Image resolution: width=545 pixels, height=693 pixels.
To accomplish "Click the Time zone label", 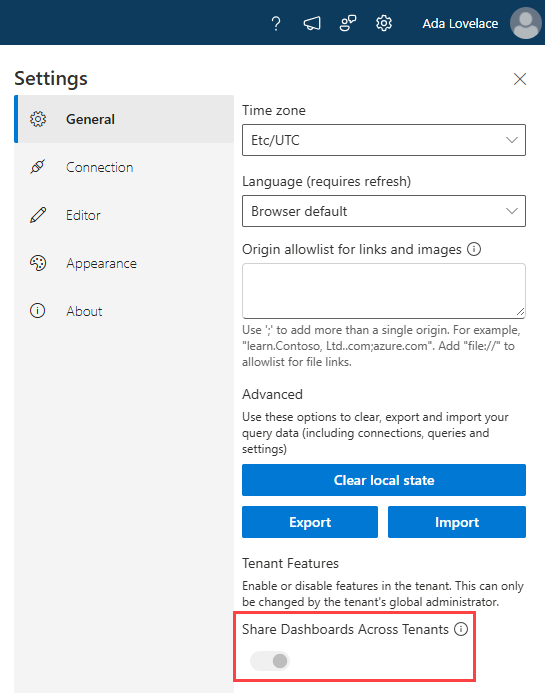I will click(x=274, y=110).
